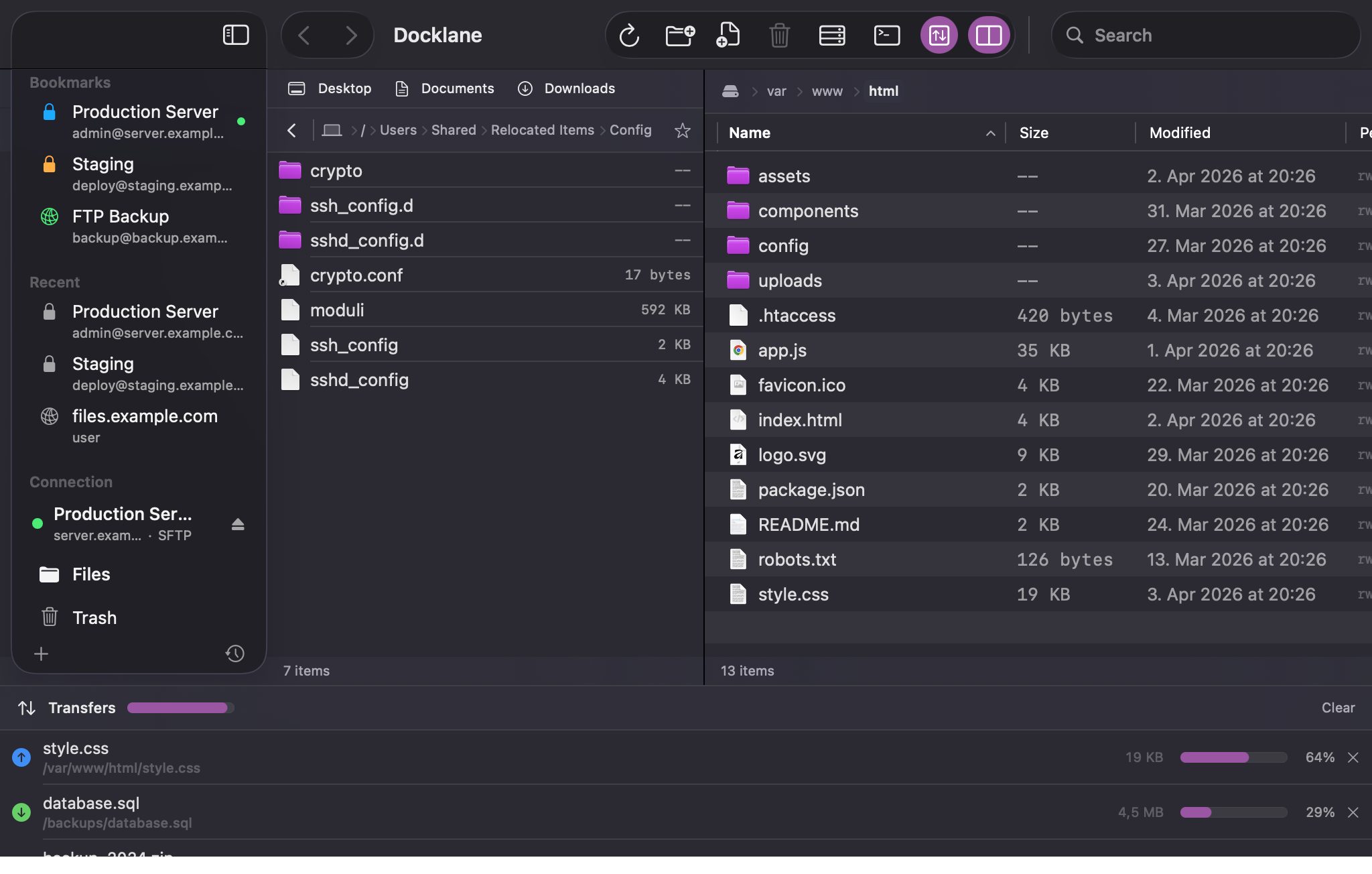
Task: Select the logo.svg file icon
Action: tap(738, 454)
